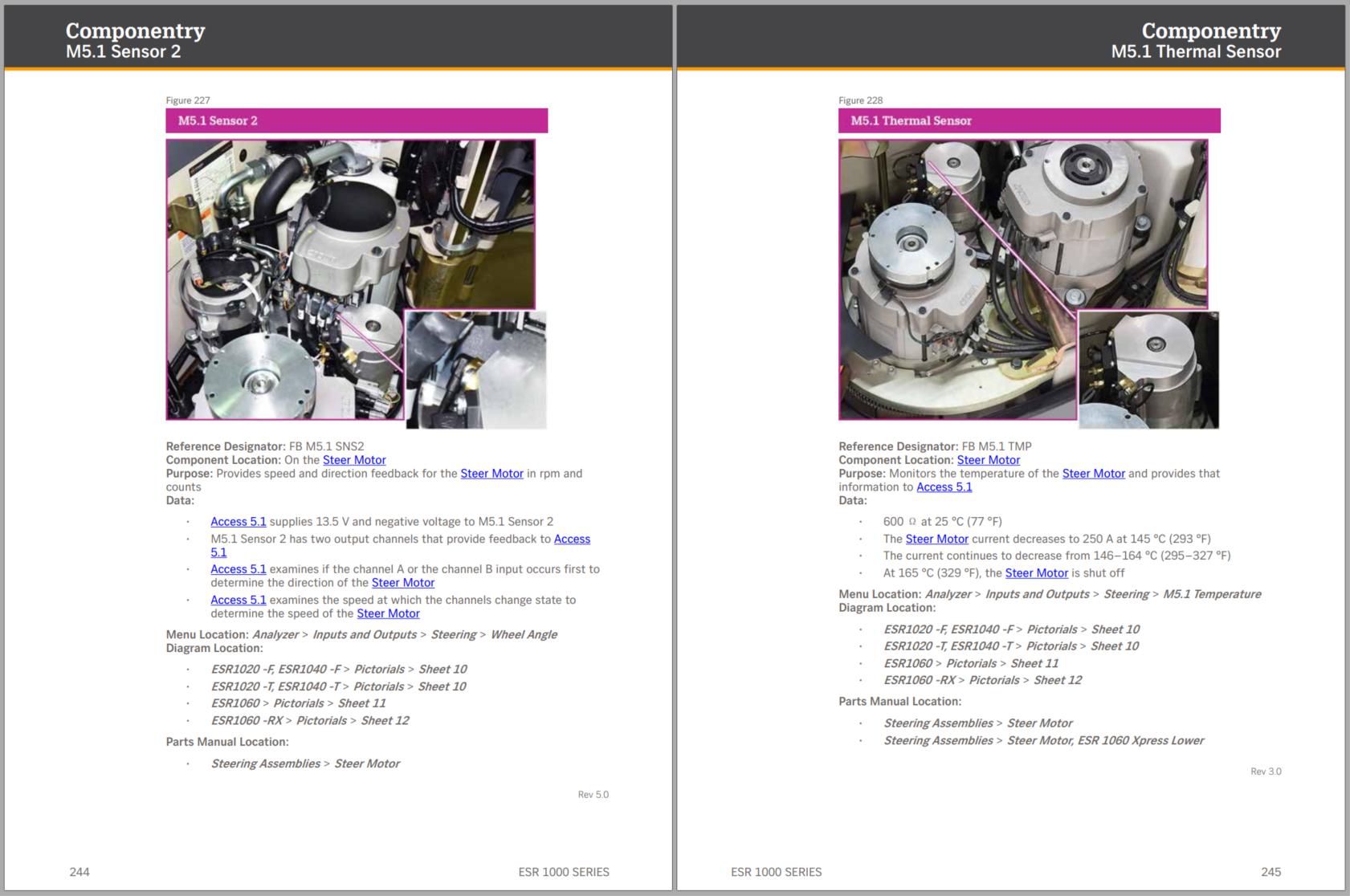
Task: Click the Figure 228 inset close-up photo
Action: 1148,370
